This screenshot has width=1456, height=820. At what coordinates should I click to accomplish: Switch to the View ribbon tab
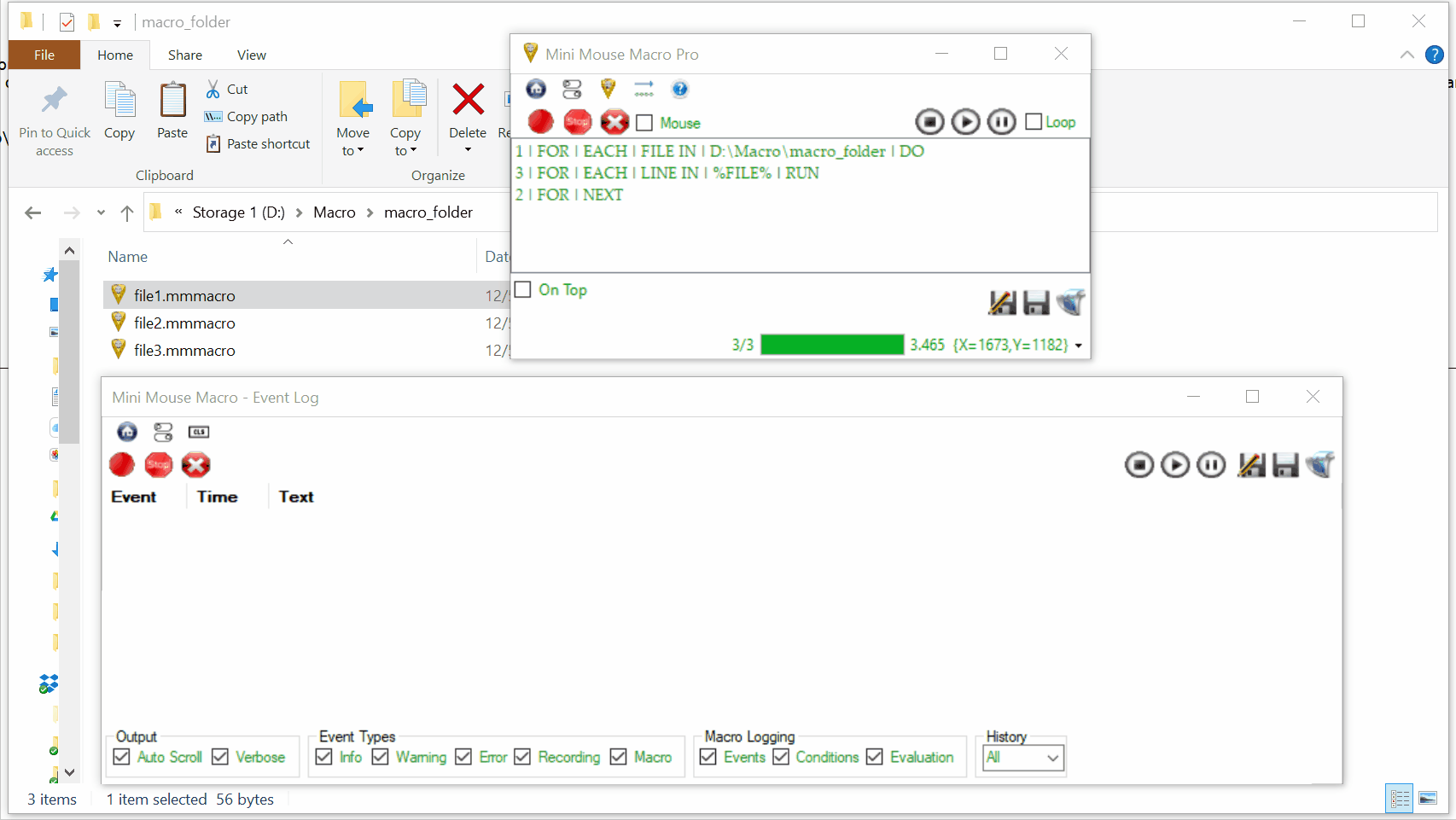click(x=251, y=55)
